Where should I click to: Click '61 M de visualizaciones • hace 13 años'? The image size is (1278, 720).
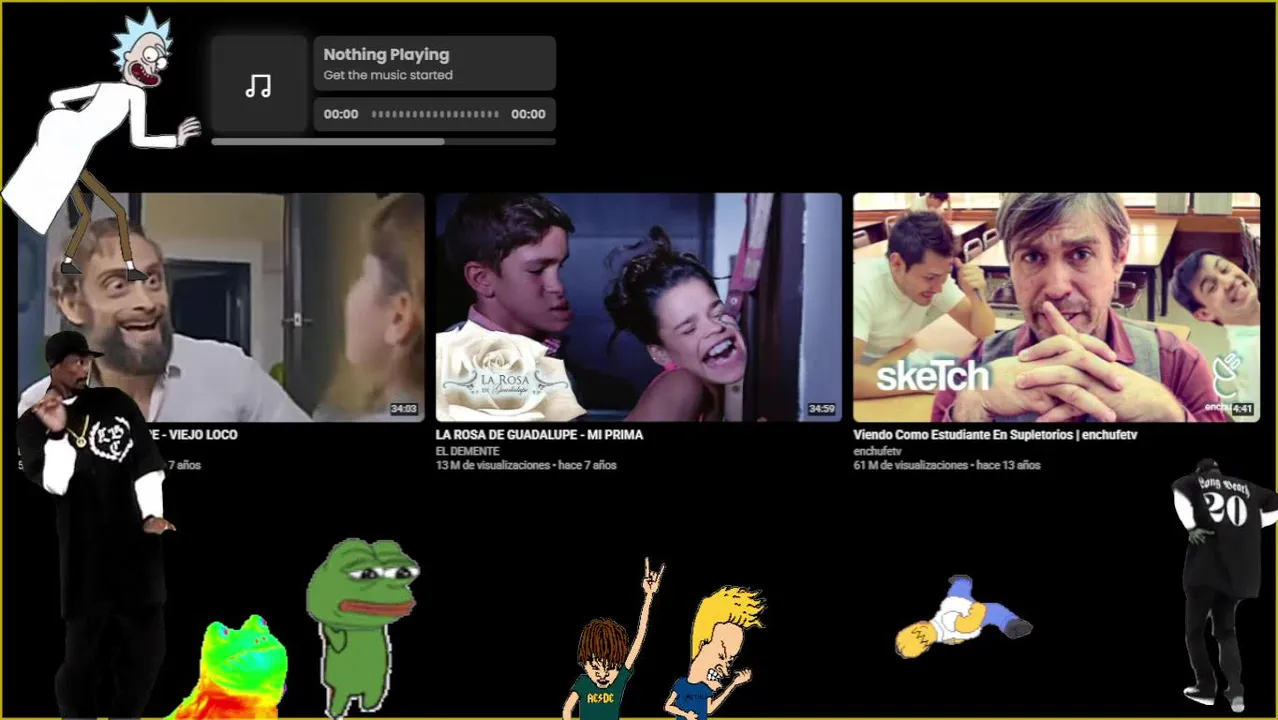pyautogui.click(x=947, y=466)
